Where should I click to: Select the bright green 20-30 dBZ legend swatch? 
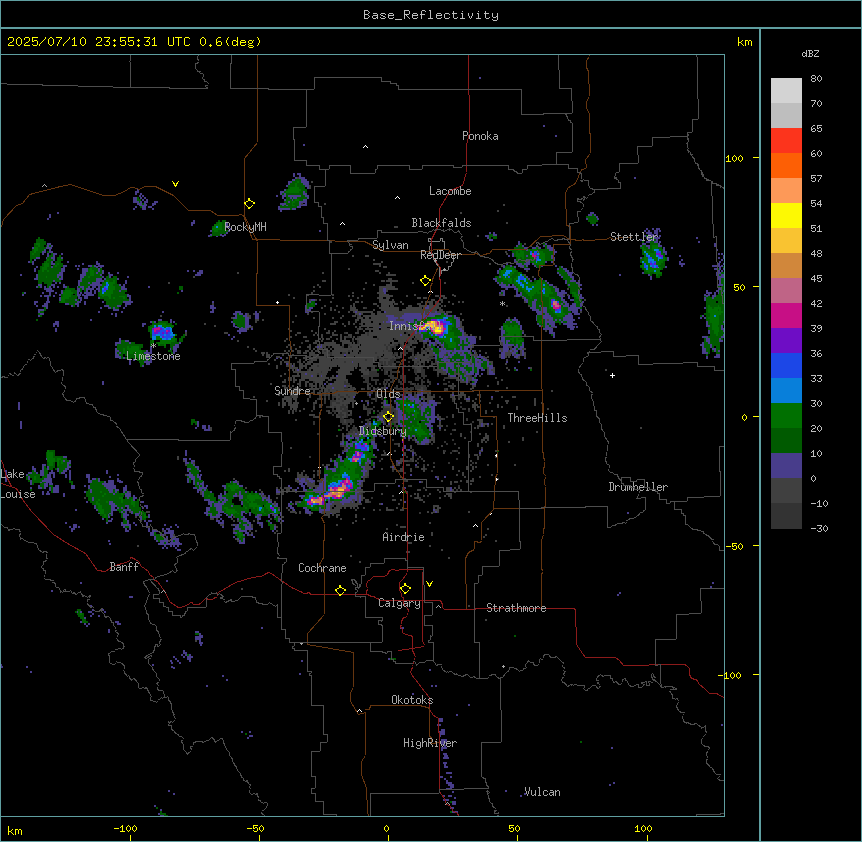[x=786, y=416]
